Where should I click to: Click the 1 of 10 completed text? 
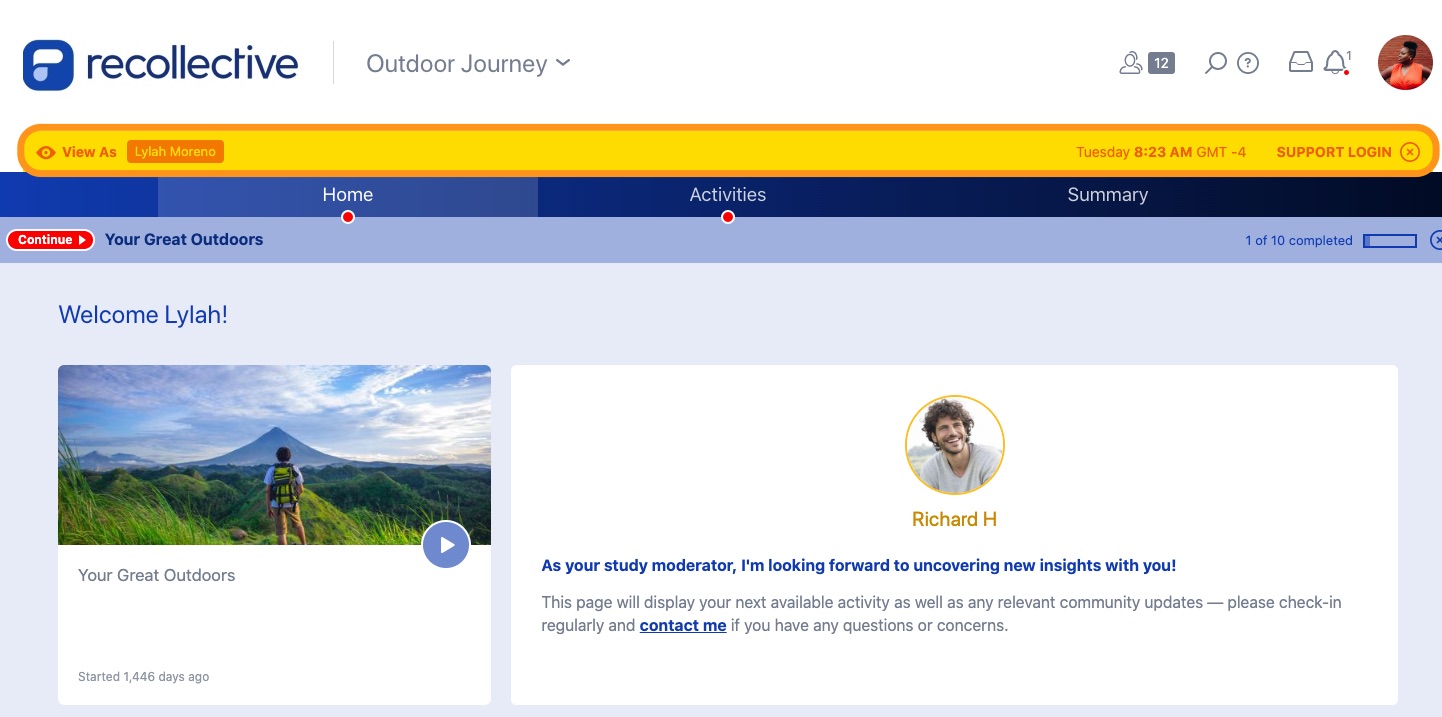click(1299, 241)
